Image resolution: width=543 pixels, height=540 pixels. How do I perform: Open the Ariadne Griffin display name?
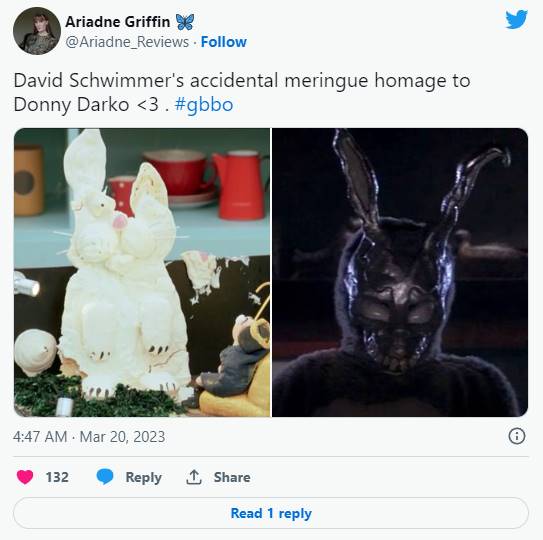coord(118,22)
